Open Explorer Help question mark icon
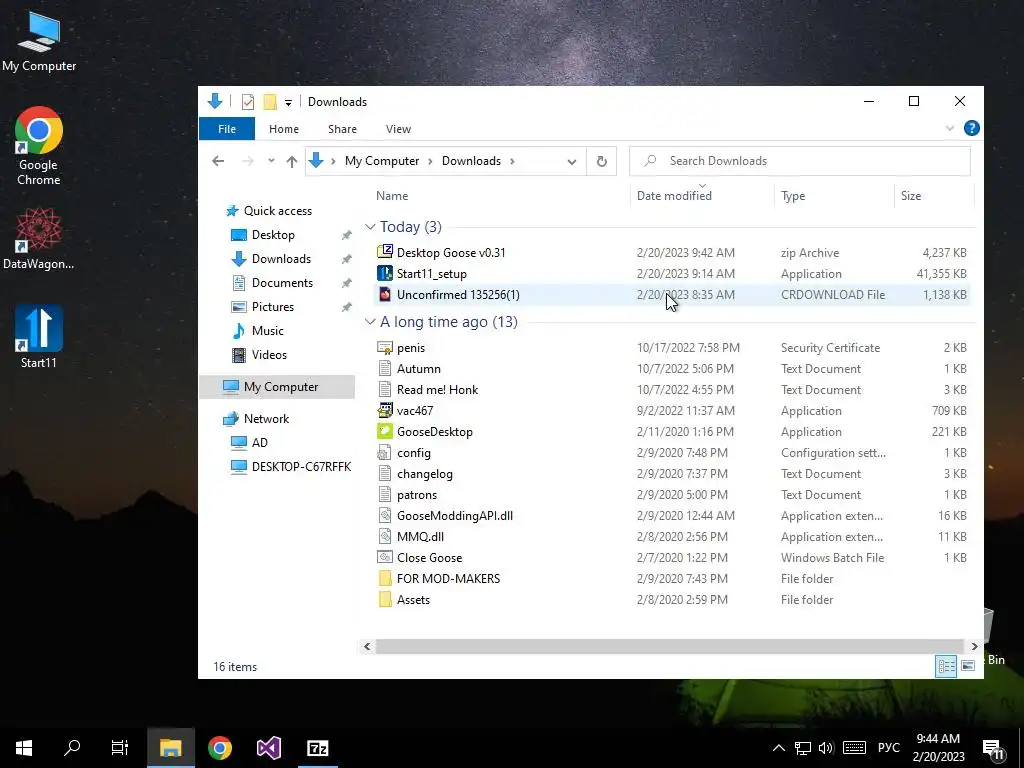 coord(971,129)
